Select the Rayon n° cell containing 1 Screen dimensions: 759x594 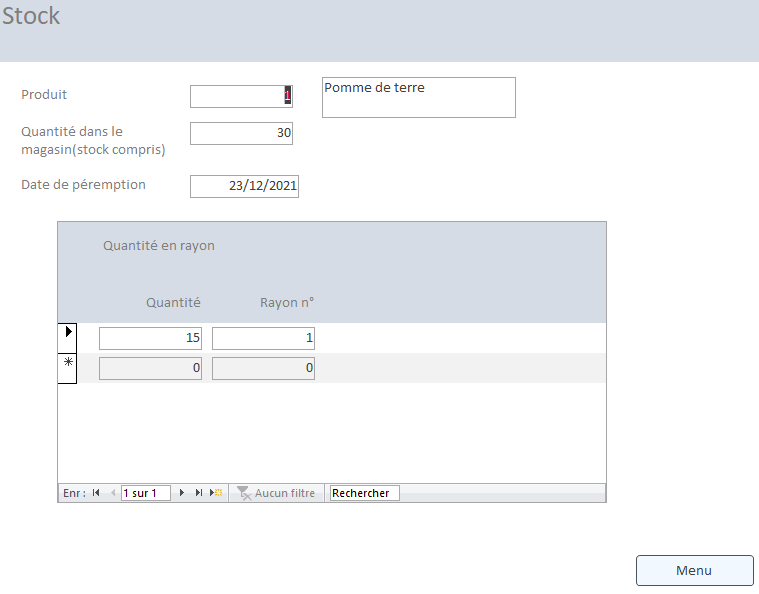tap(263, 338)
